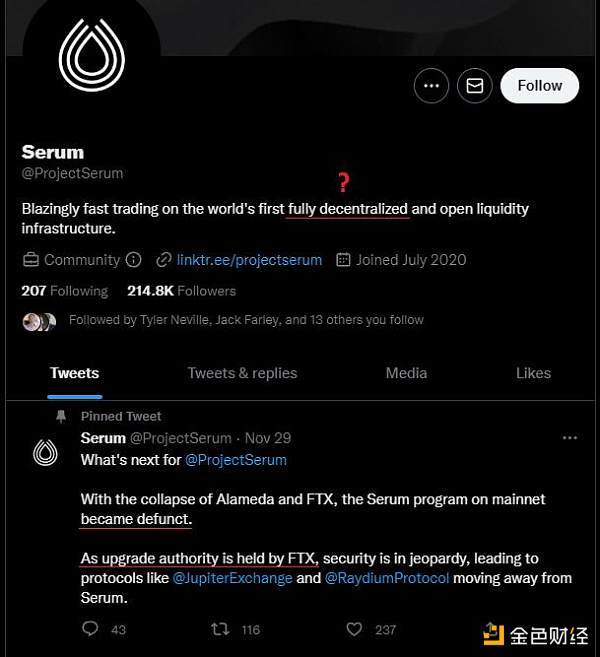Click the envelope message icon

(x=475, y=86)
